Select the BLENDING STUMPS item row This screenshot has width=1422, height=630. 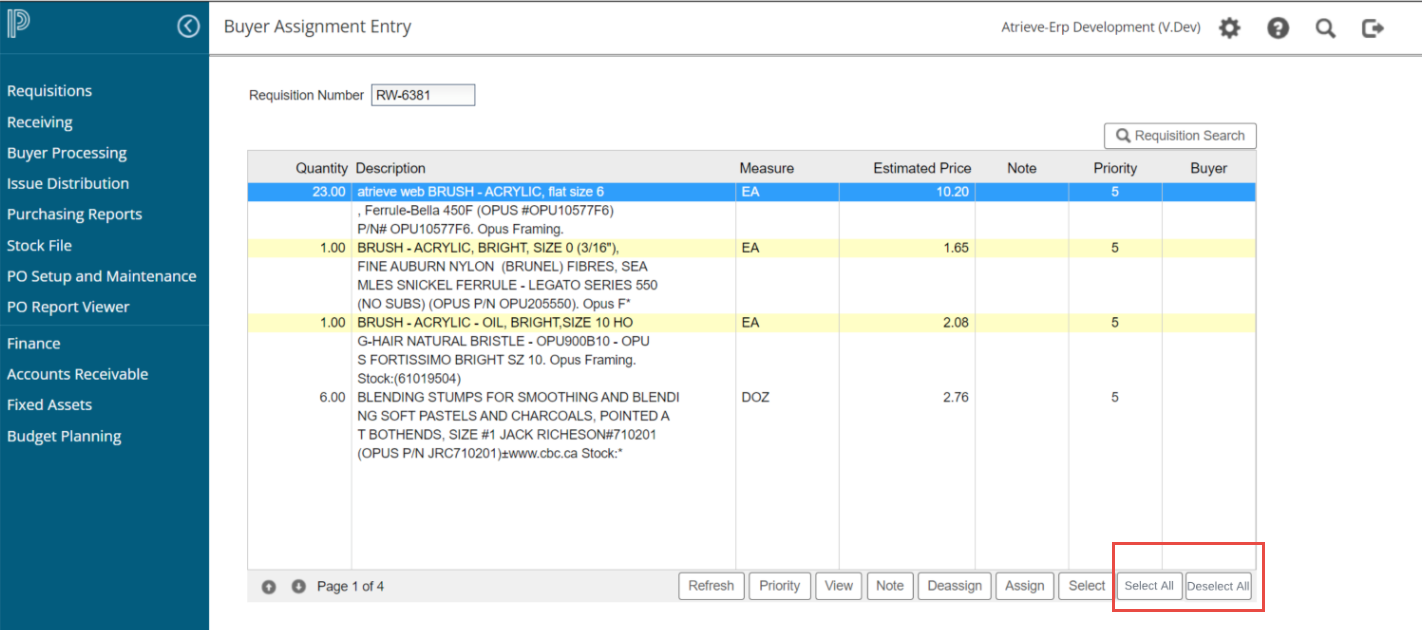(517, 397)
